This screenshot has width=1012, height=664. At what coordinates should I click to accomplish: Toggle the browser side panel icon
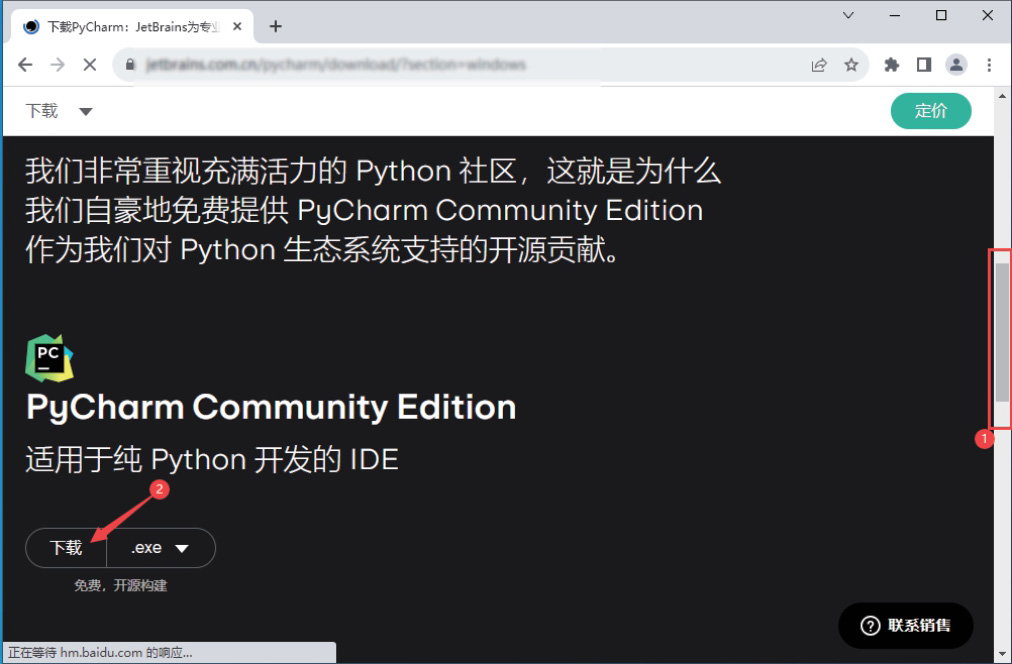924,65
